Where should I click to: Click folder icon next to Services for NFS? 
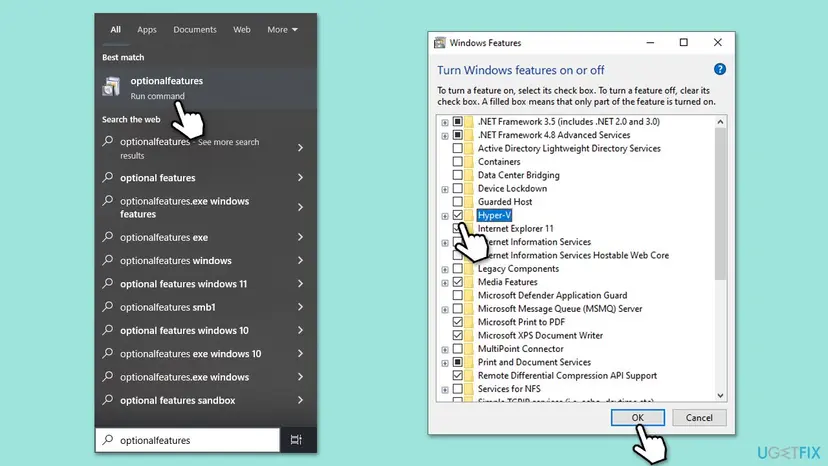(x=469, y=389)
